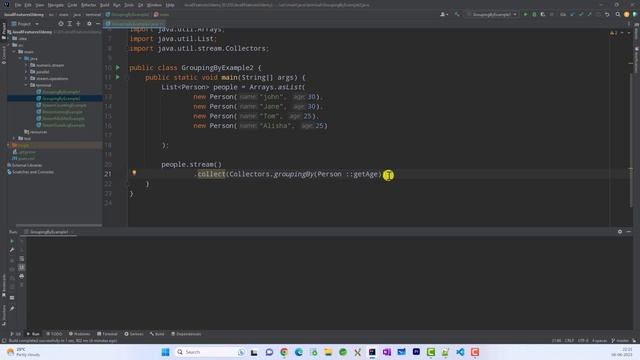Hide the Project panel with the minus icon
The height and width of the screenshot is (360, 640).
tap(98, 24)
